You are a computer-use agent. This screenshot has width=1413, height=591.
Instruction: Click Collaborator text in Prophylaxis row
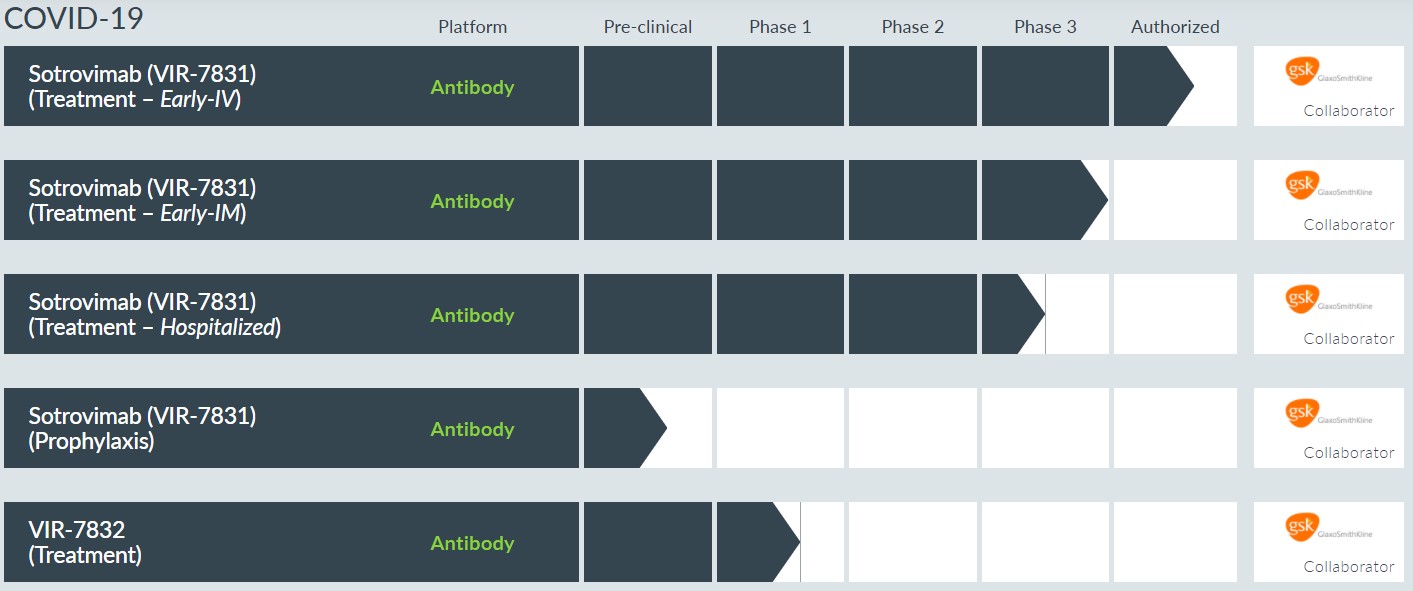point(1349,453)
